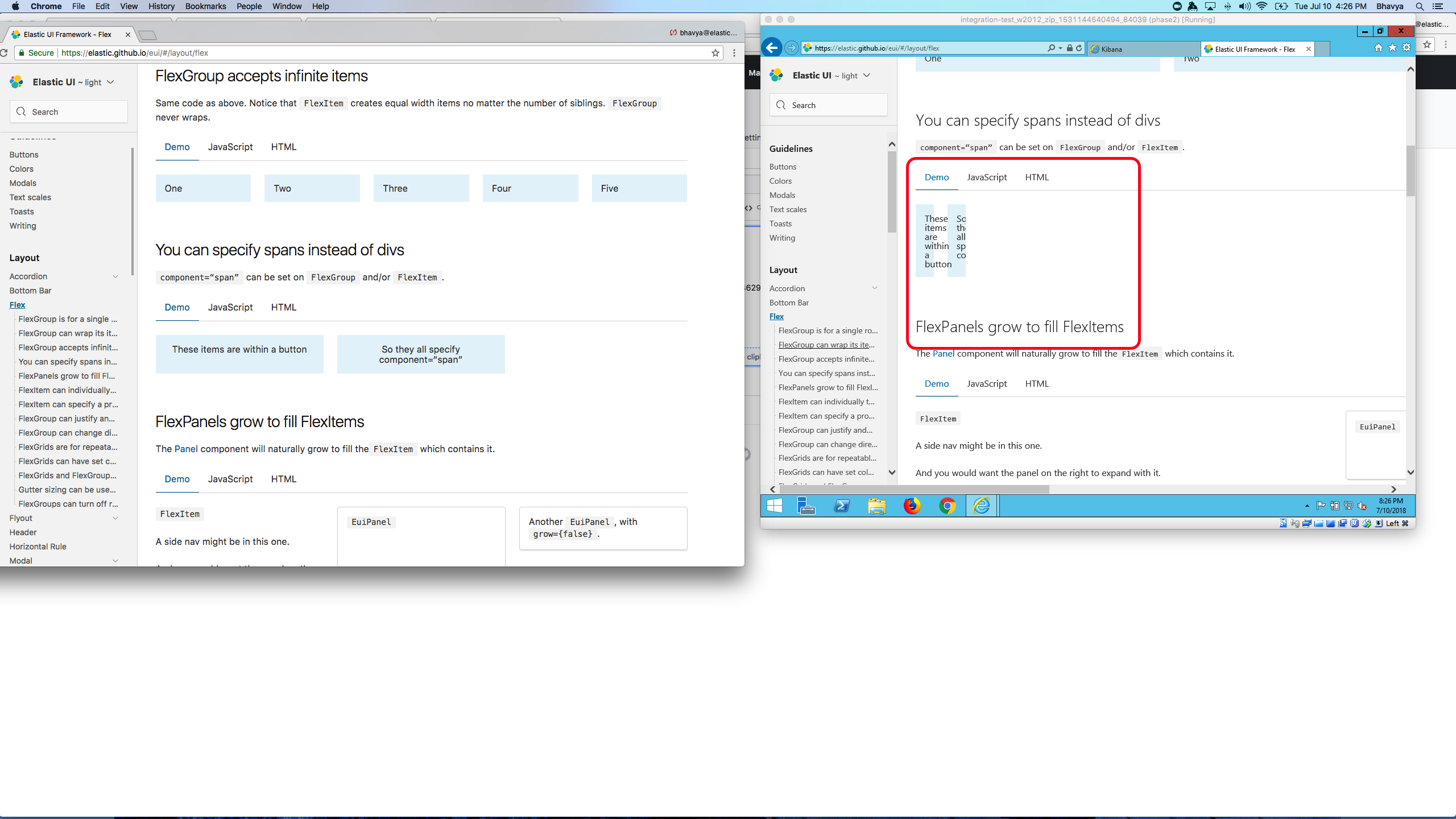Expand the Flyout section chevron in Chrome sidebar
1456x819 pixels.
tap(116, 518)
